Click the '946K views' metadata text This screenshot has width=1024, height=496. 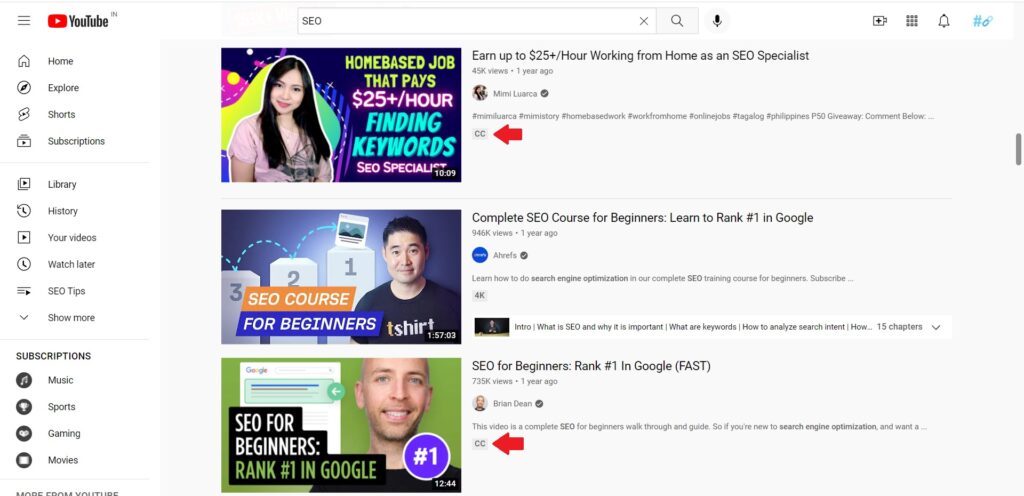pos(492,233)
